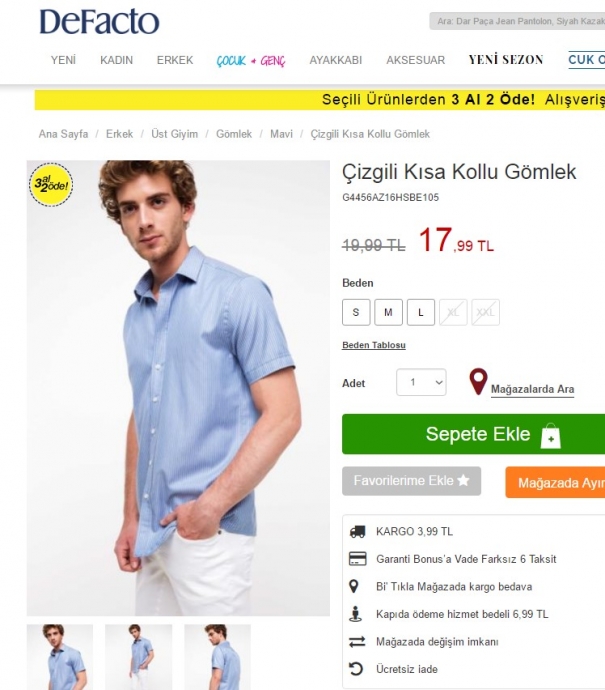The width and height of the screenshot is (605, 690).
Task: Select size M
Action: [389, 312]
